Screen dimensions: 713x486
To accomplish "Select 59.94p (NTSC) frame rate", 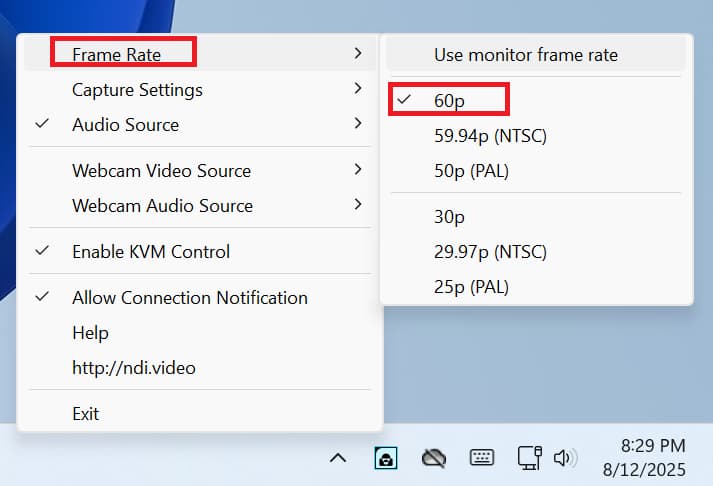I will click(x=490, y=136).
